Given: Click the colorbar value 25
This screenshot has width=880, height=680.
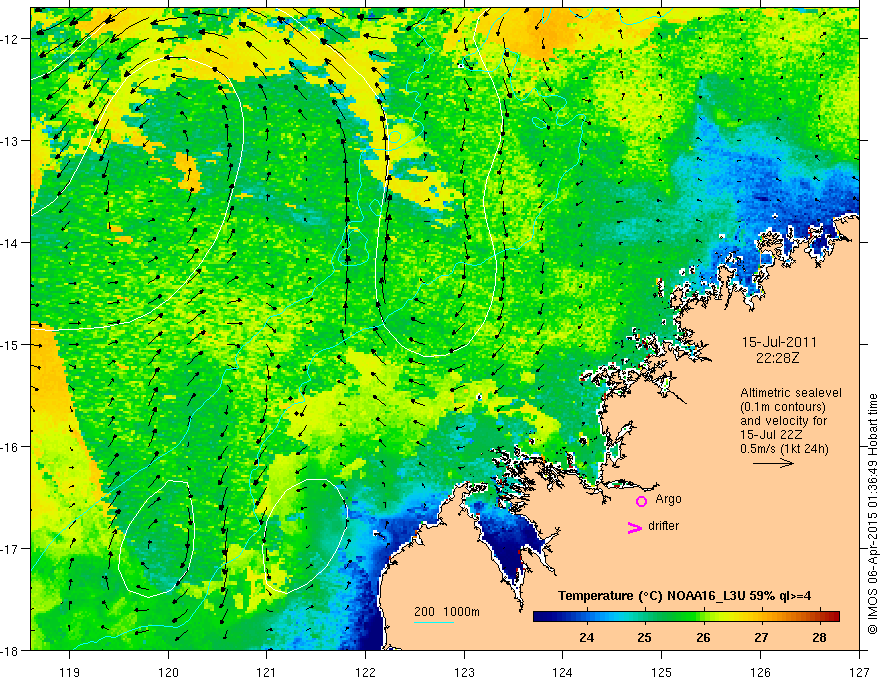Looking at the screenshot, I should (x=644, y=637).
